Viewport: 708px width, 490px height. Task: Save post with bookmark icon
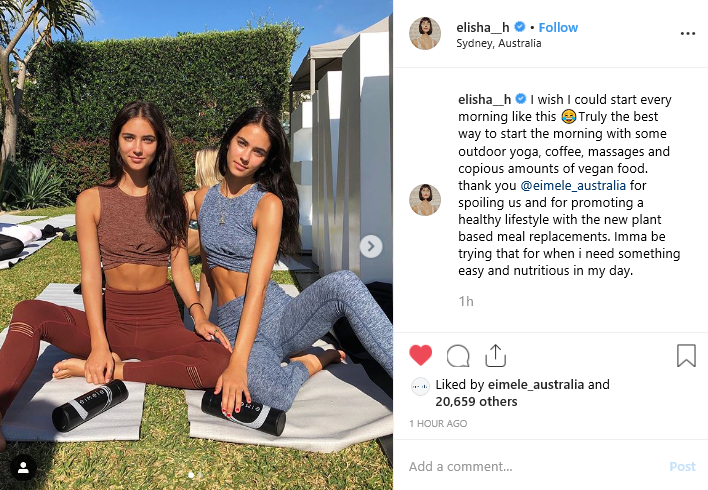tap(686, 355)
